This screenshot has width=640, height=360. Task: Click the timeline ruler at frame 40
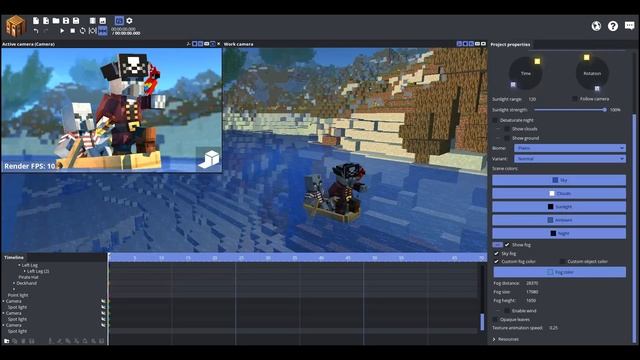click(x=321, y=258)
